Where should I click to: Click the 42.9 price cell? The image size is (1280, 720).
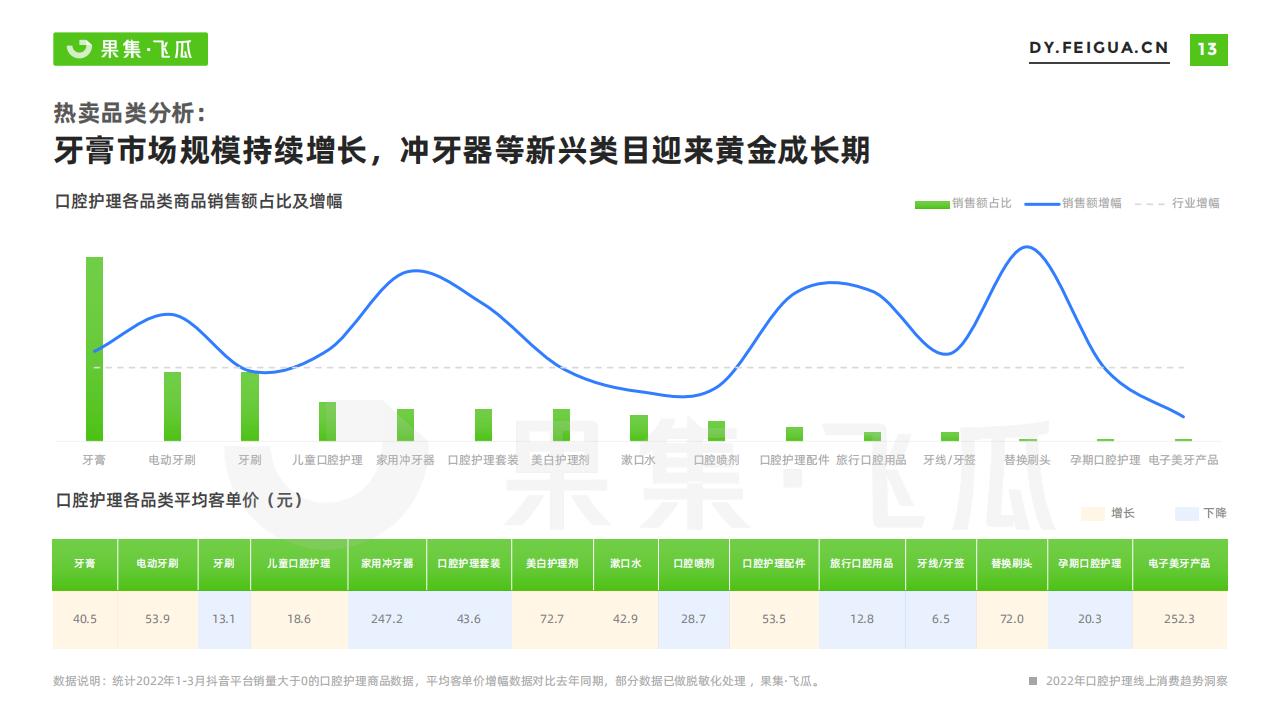coord(625,620)
